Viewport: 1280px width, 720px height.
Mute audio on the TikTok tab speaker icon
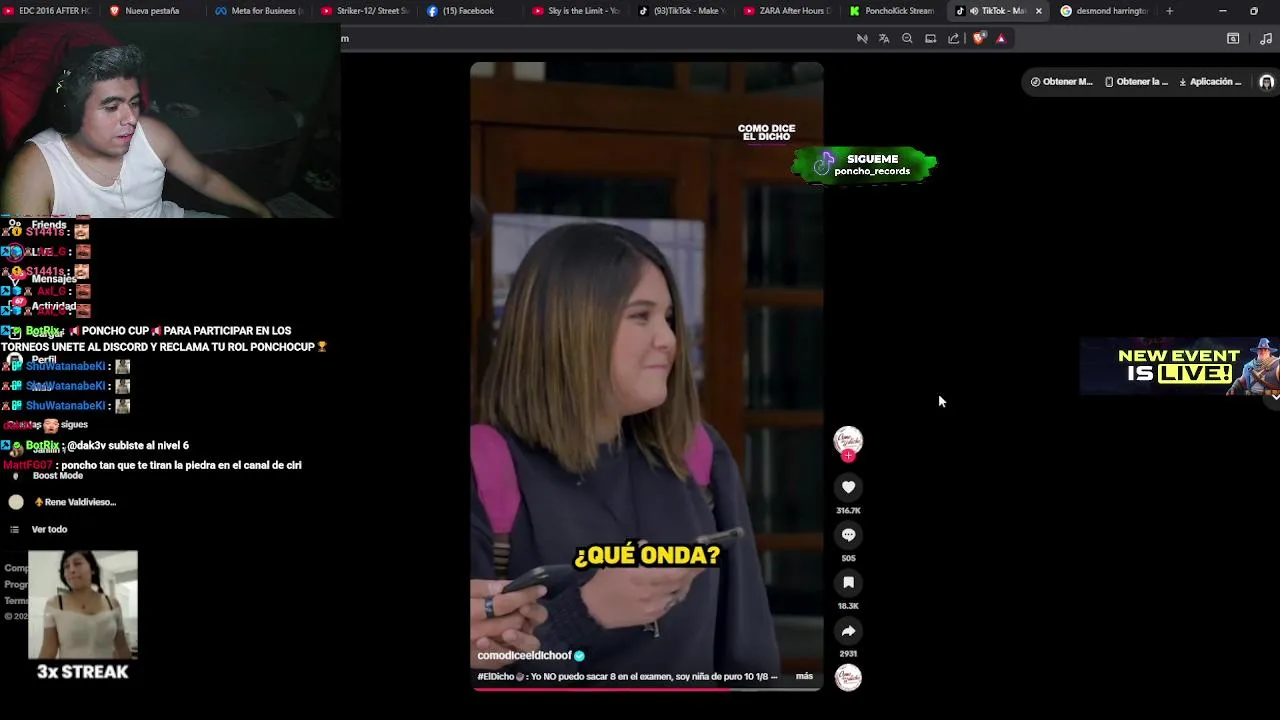pos(973,11)
